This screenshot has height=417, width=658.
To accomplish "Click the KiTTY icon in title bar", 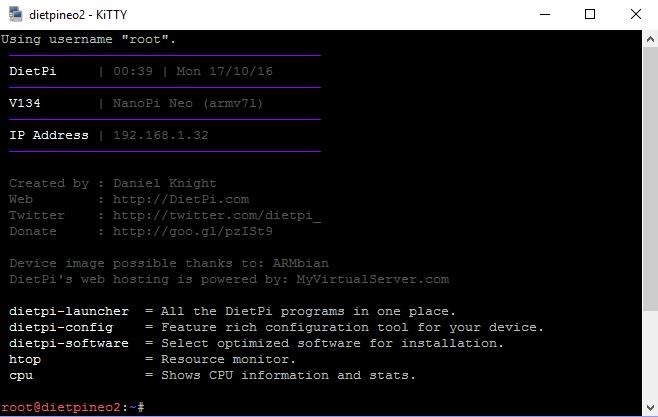I will [13, 14].
